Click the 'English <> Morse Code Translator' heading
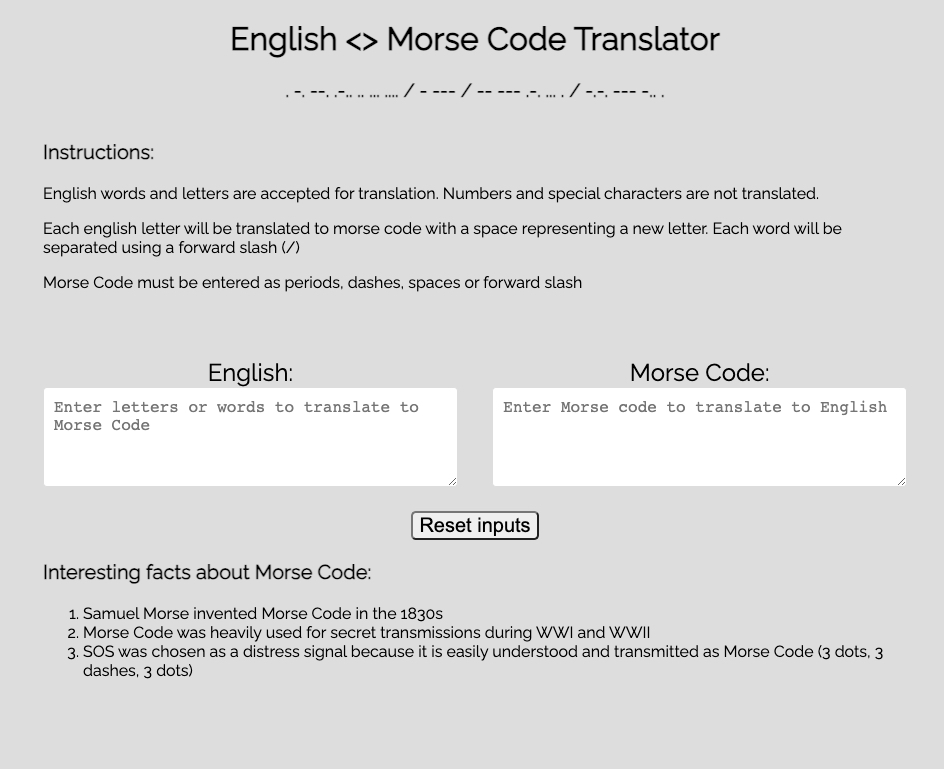Screen dimensions: 944x769 474,39
